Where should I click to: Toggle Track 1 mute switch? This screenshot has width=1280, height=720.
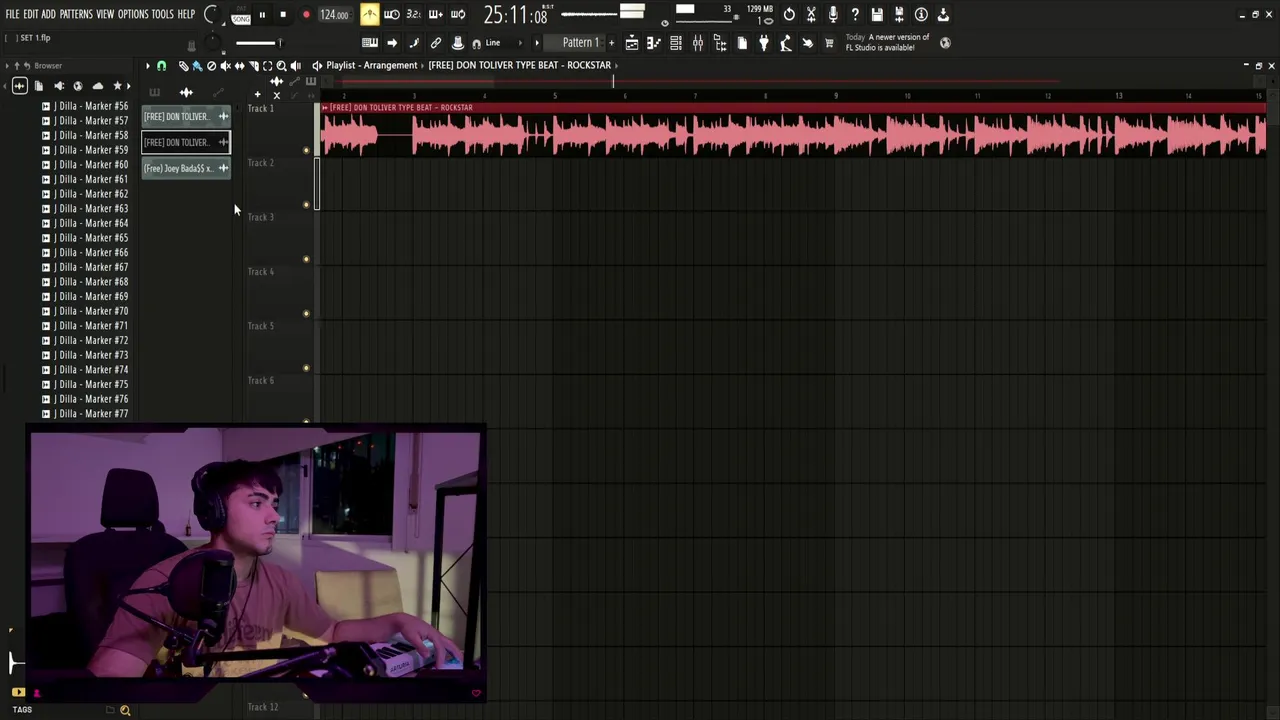click(x=306, y=150)
